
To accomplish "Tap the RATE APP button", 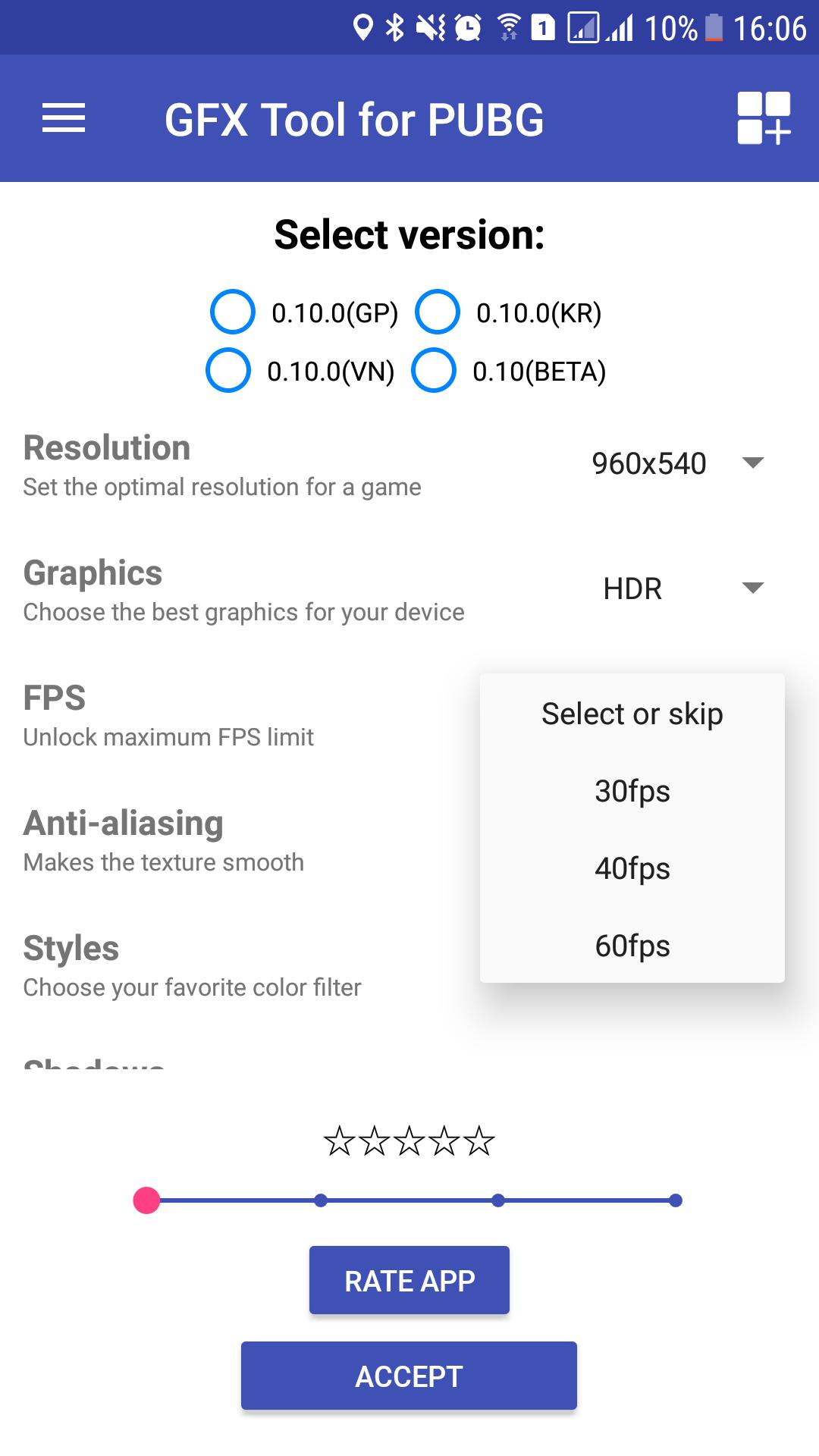I will pyautogui.click(x=409, y=1280).
